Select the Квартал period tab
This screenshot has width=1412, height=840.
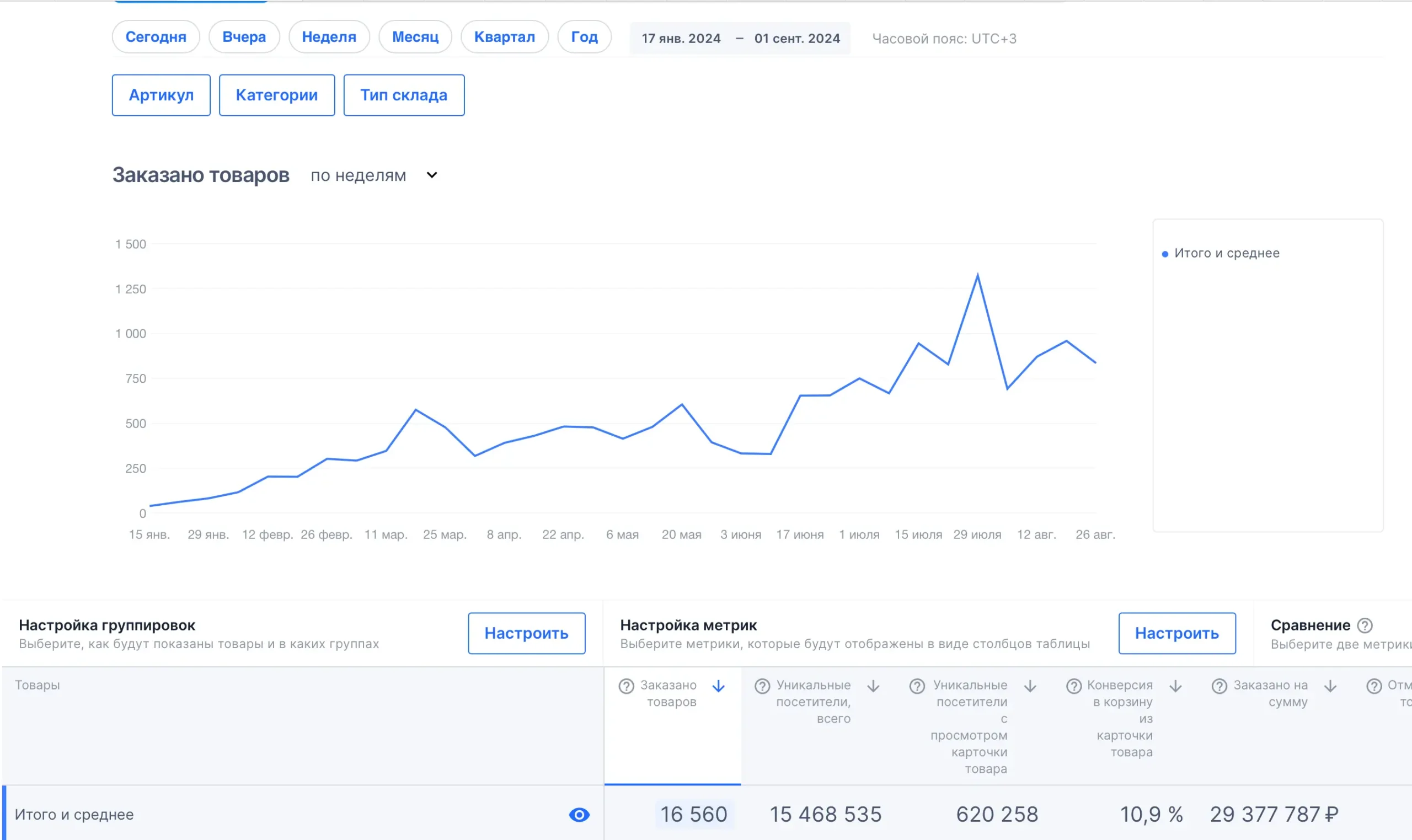pos(504,37)
